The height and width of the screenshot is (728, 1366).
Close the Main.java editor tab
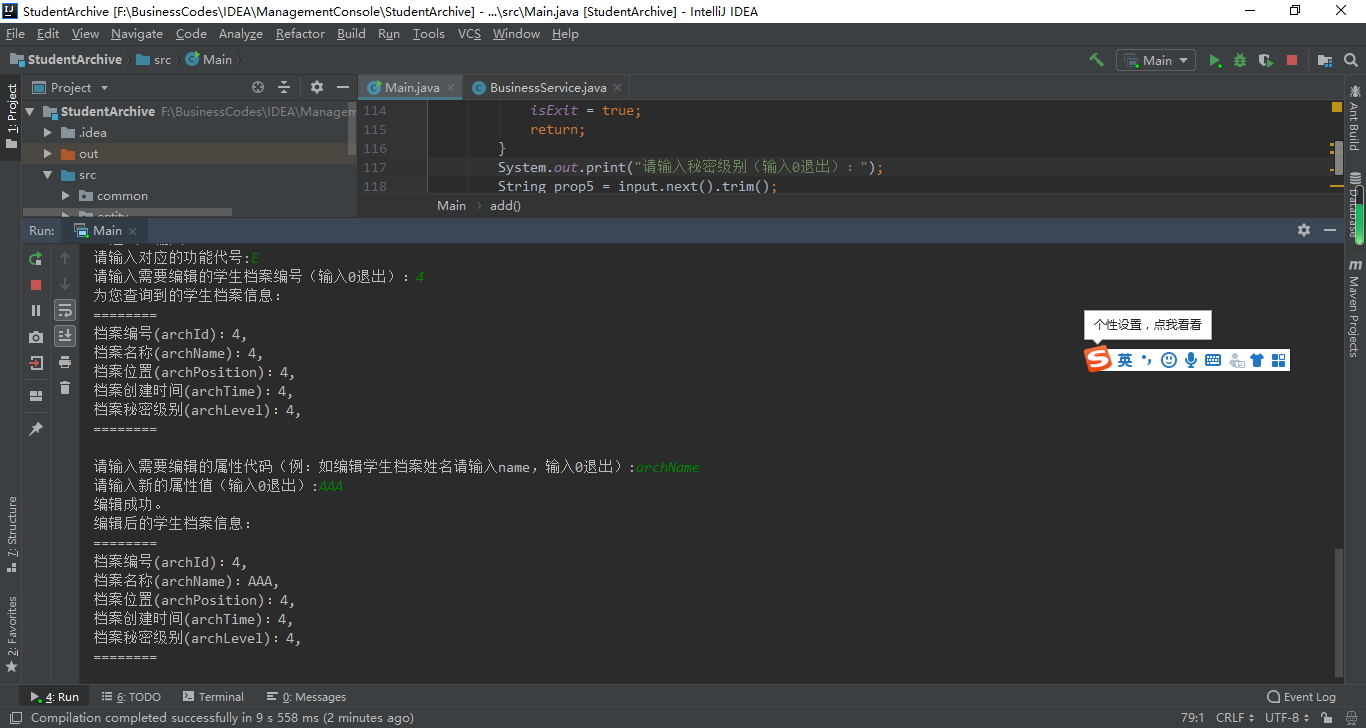(450, 87)
